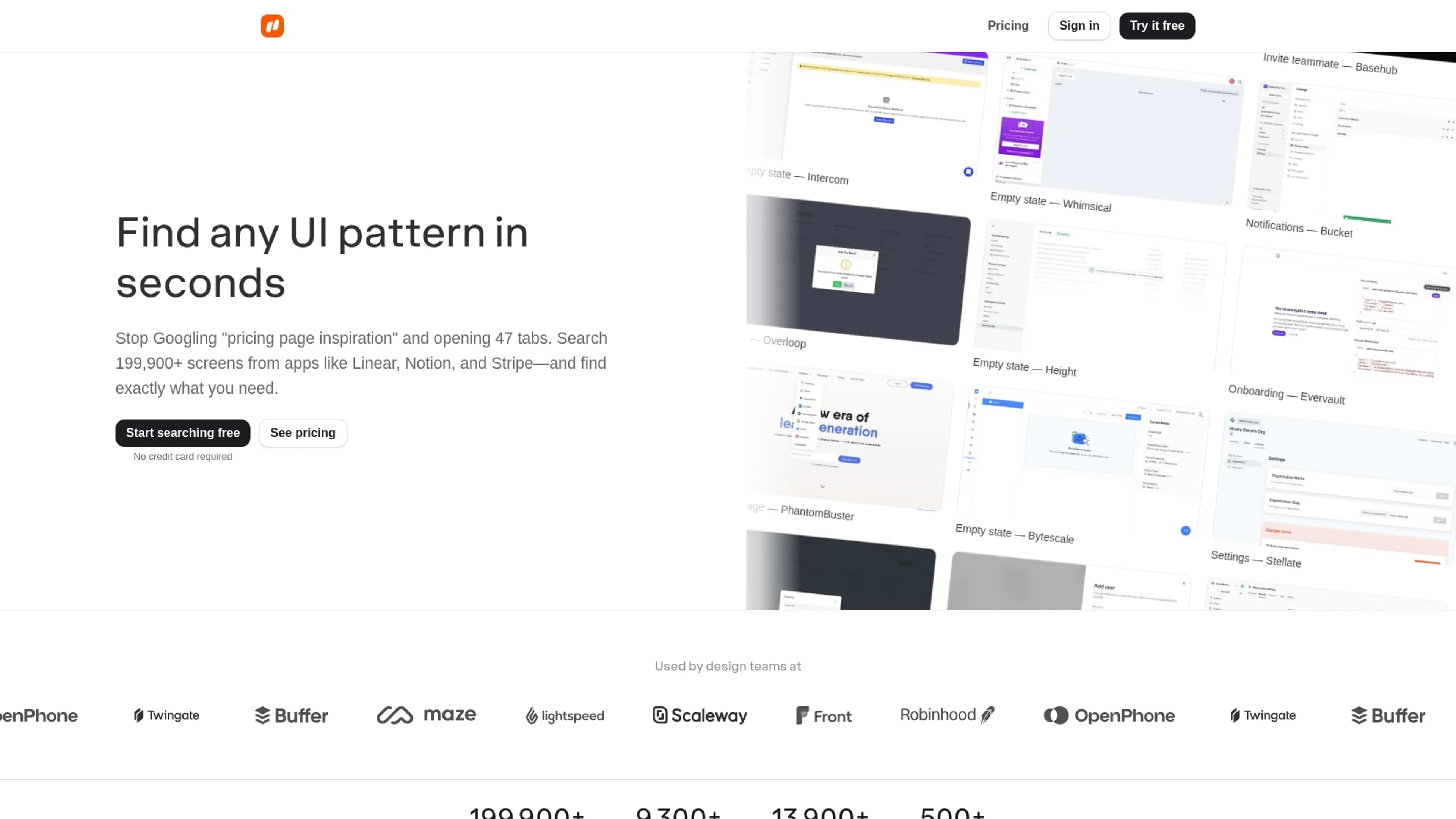Open the See pricing button
The image size is (1456, 819).
tap(303, 432)
